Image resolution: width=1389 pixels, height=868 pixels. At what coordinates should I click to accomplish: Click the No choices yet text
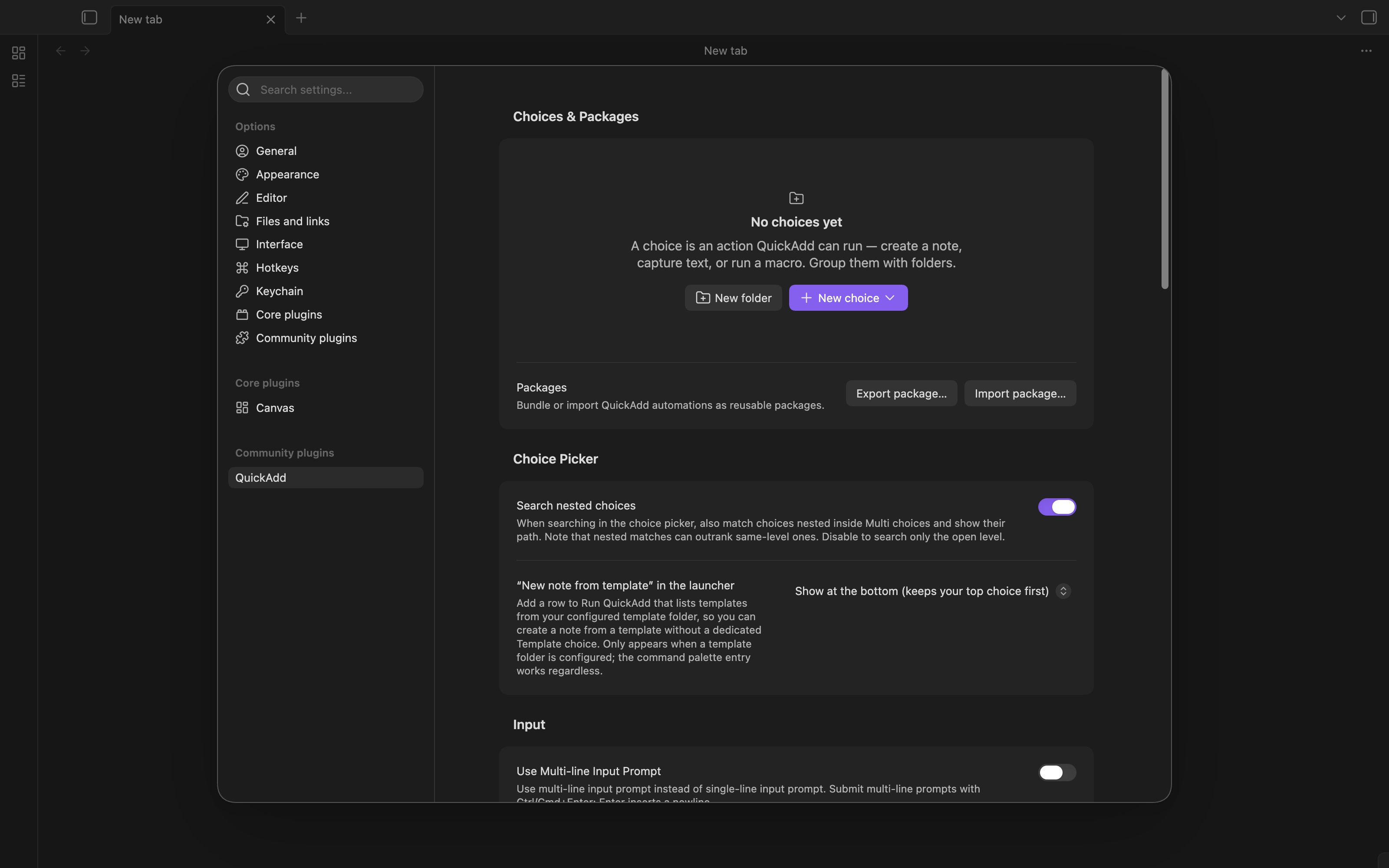[x=796, y=222]
